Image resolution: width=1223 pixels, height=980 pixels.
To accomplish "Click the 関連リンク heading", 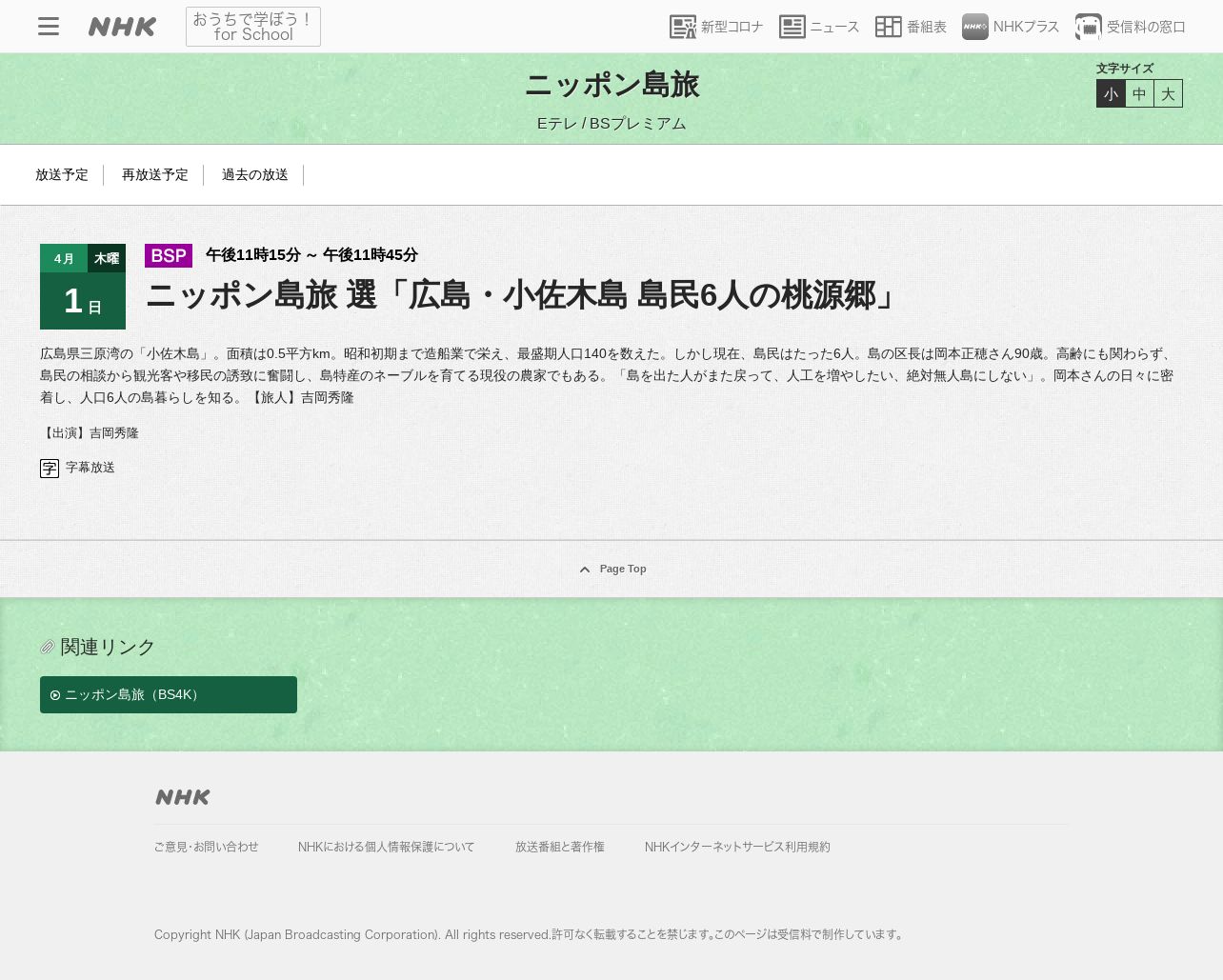I will pos(108,648).
